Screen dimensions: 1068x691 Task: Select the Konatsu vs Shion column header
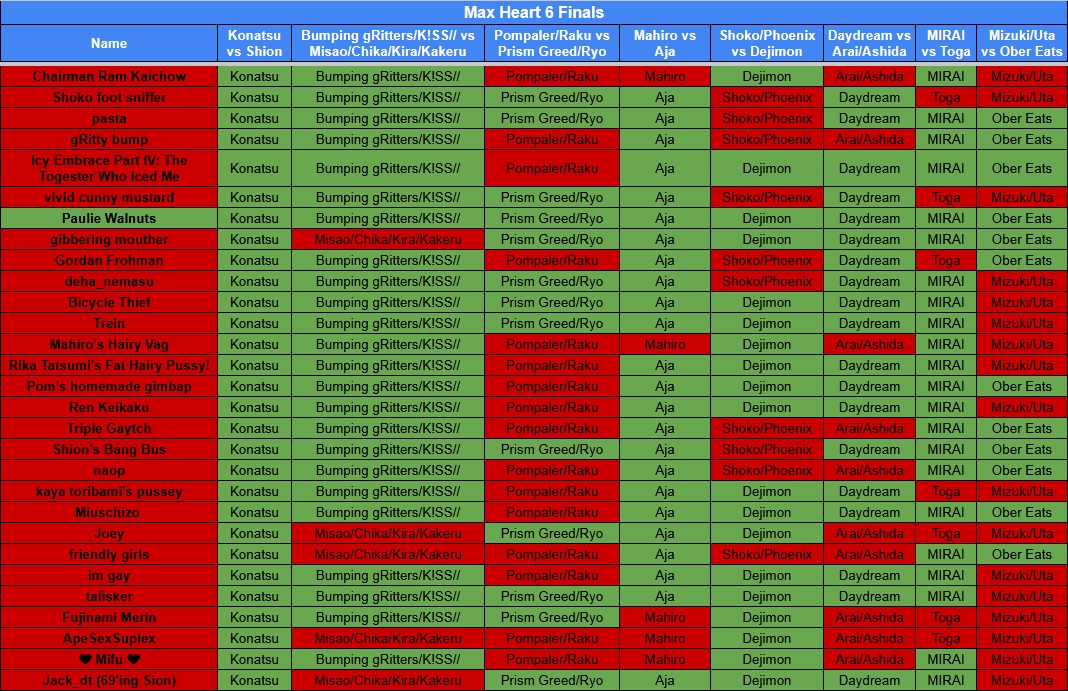(x=254, y=43)
